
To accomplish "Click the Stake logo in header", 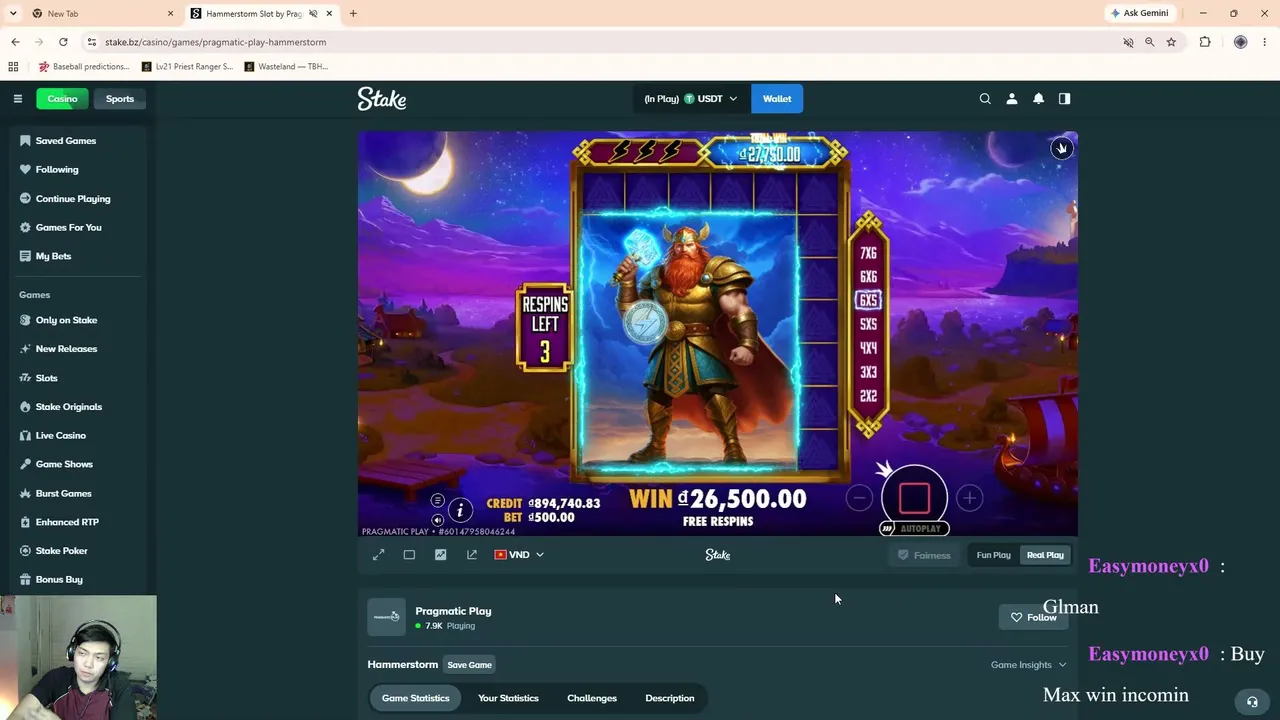I will click(382, 99).
